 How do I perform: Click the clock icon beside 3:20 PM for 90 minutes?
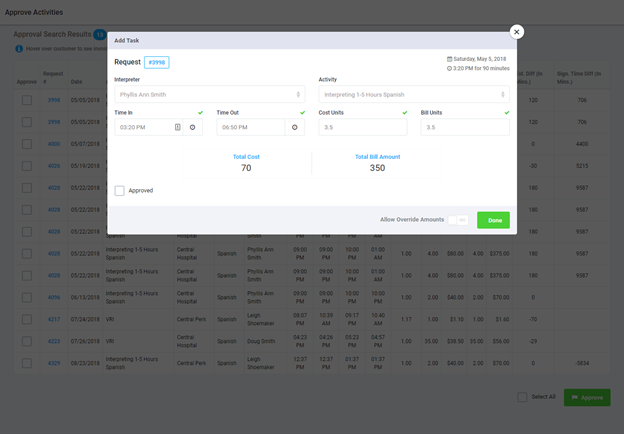(449, 68)
